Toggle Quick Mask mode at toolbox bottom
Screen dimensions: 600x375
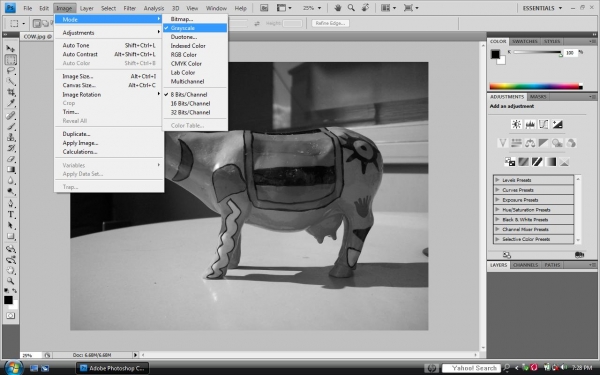click(10, 316)
